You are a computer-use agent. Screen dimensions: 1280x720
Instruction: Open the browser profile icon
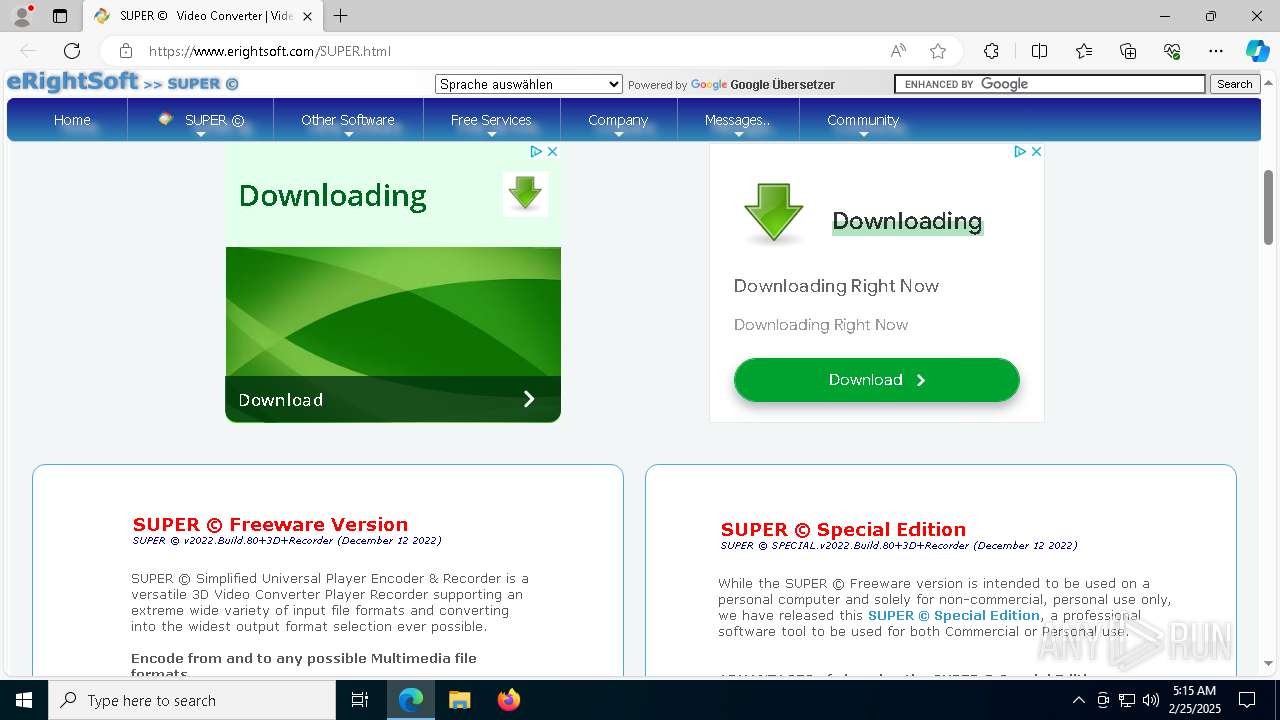click(x=22, y=16)
